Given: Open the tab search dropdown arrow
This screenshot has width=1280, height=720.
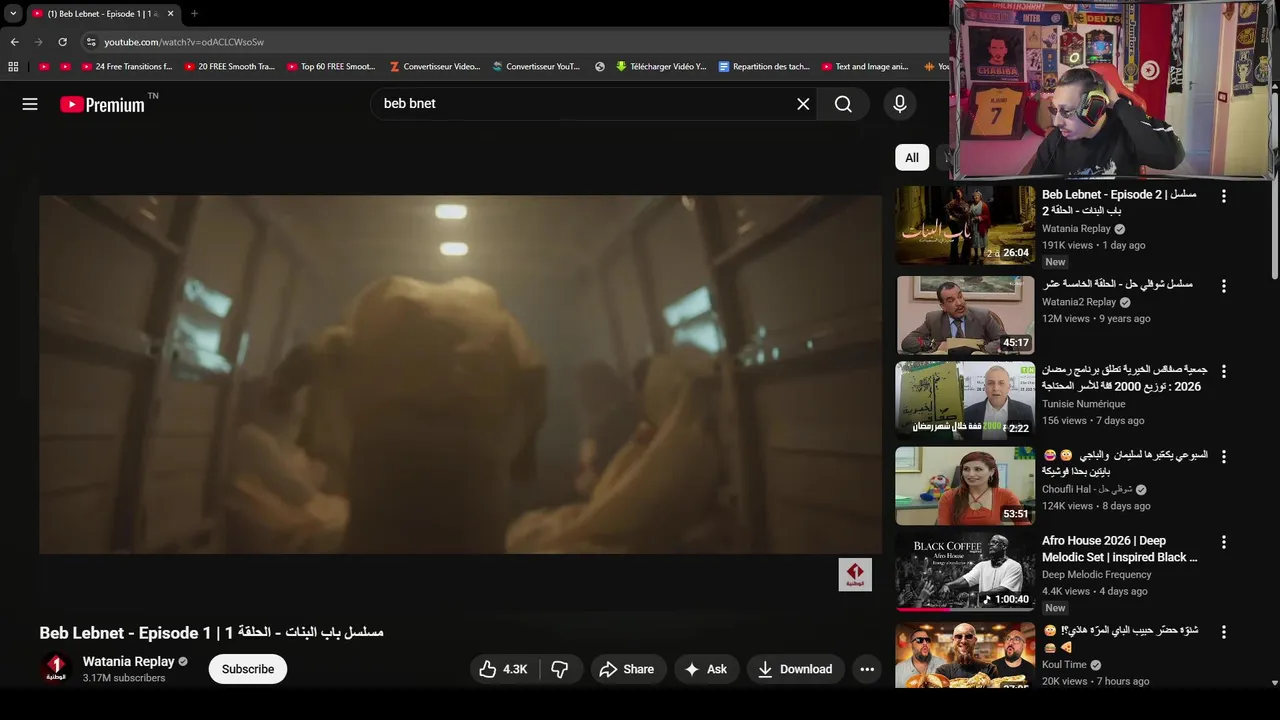Looking at the screenshot, I should point(13,14).
